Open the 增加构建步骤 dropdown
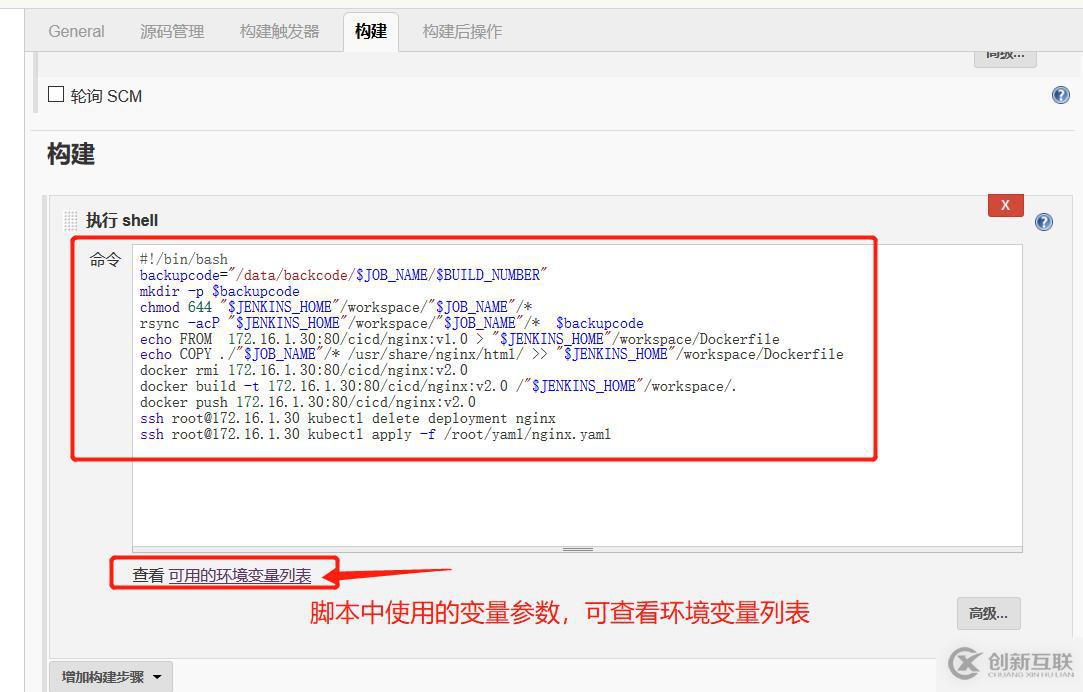The image size is (1083, 692). point(111,677)
